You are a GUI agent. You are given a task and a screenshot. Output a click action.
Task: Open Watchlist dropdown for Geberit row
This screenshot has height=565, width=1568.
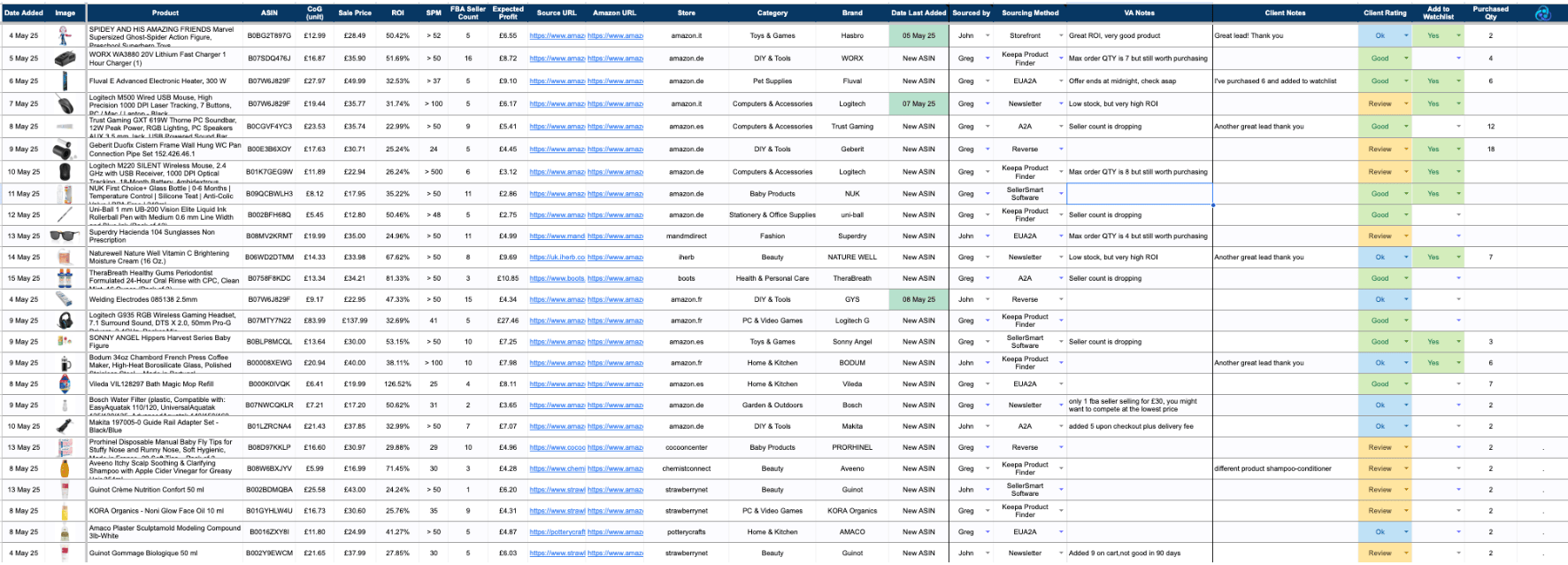tap(1458, 150)
